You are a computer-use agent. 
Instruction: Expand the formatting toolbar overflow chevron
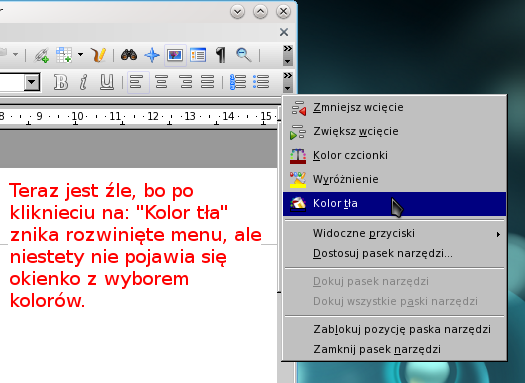click(288, 82)
